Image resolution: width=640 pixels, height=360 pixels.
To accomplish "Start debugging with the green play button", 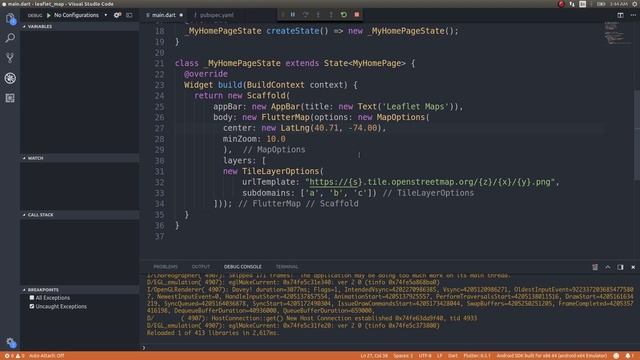I will (x=49, y=15).
